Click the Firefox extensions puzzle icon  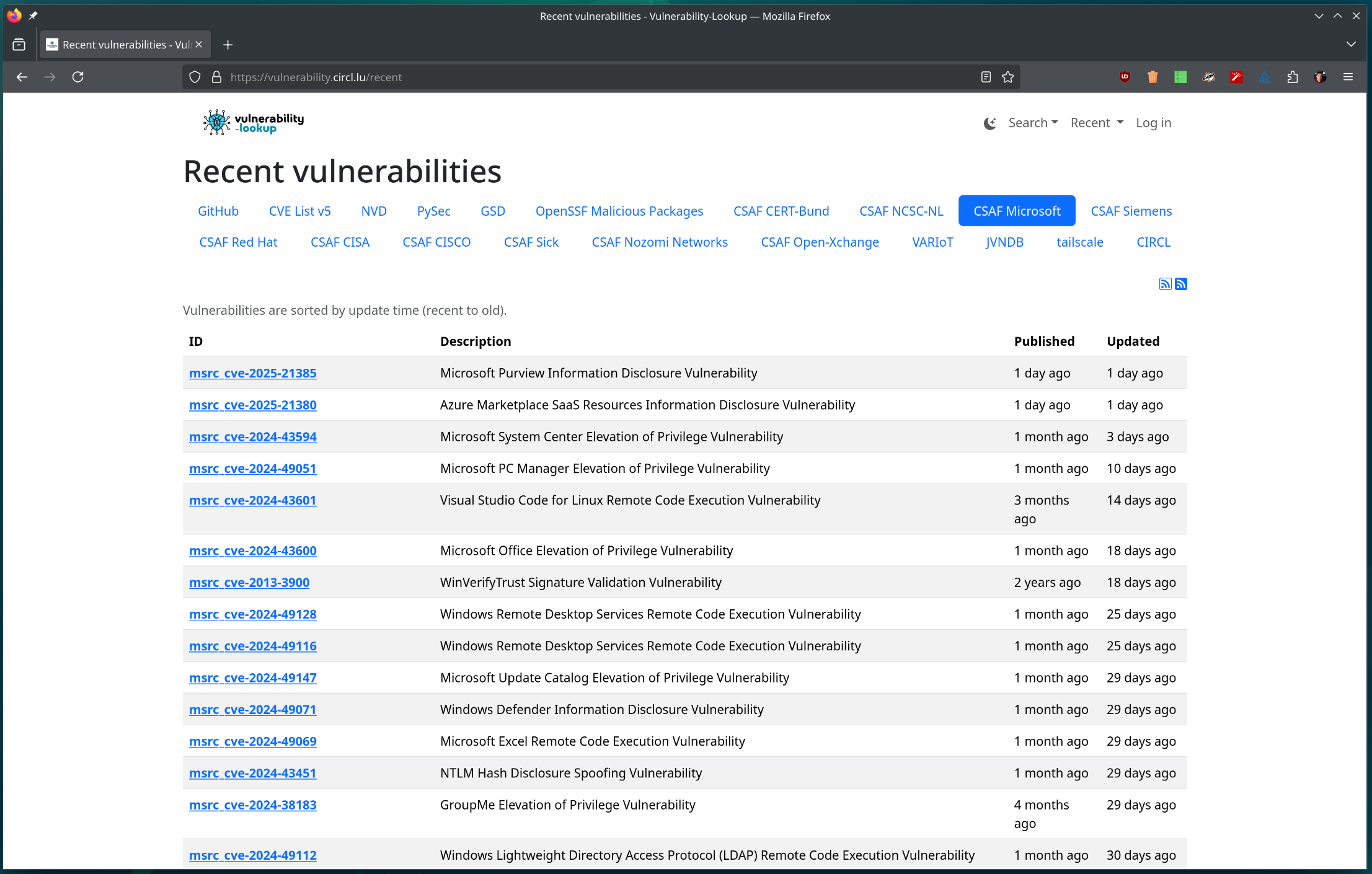1293,77
